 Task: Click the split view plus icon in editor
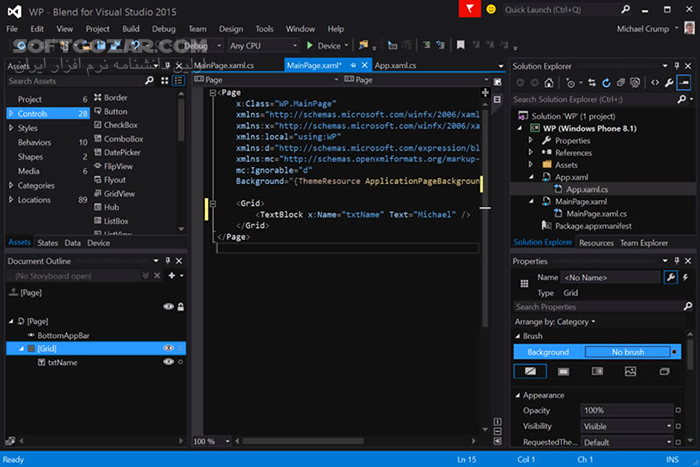point(485,92)
